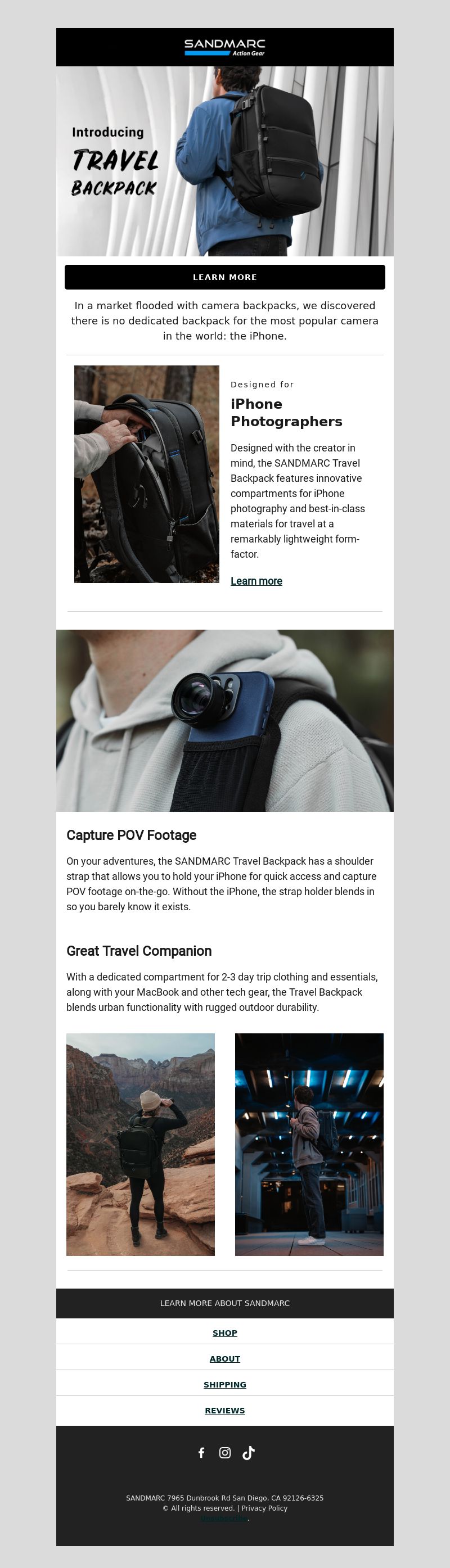Screen dimensions: 450x1568
Task: Click the night city backpack photo
Action: coord(309,1144)
